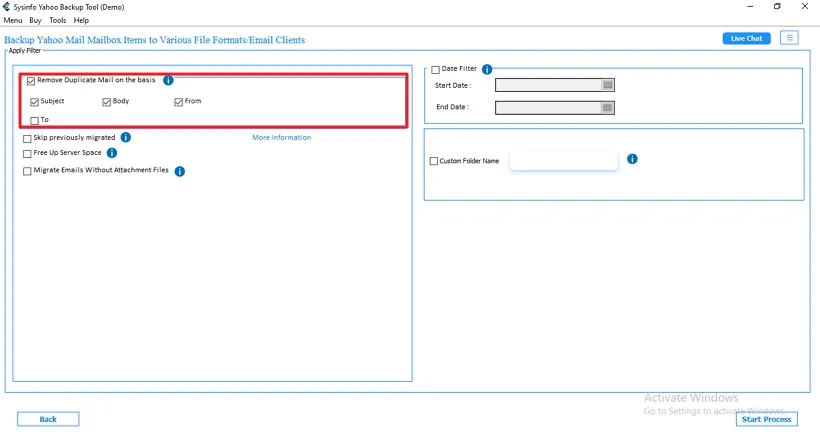
Task: Restore down the application window
Action: pos(777,7)
